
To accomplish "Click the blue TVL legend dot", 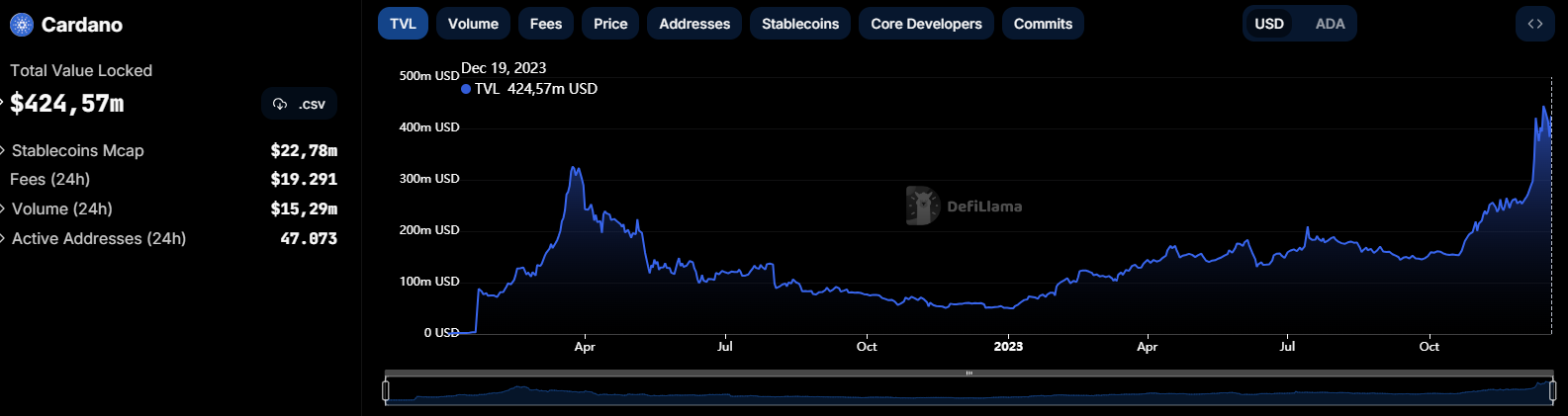I will [x=466, y=89].
